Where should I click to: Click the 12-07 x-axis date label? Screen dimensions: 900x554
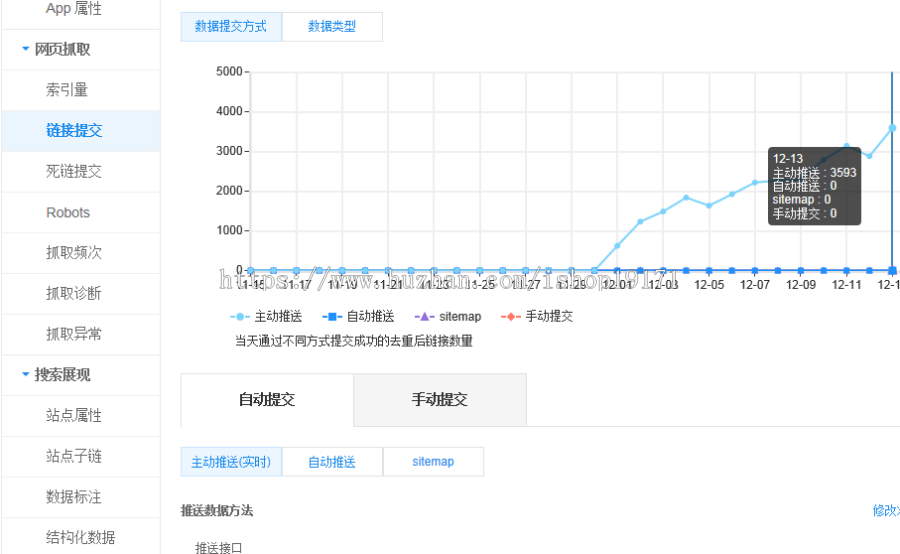pyautogui.click(x=755, y=285)
